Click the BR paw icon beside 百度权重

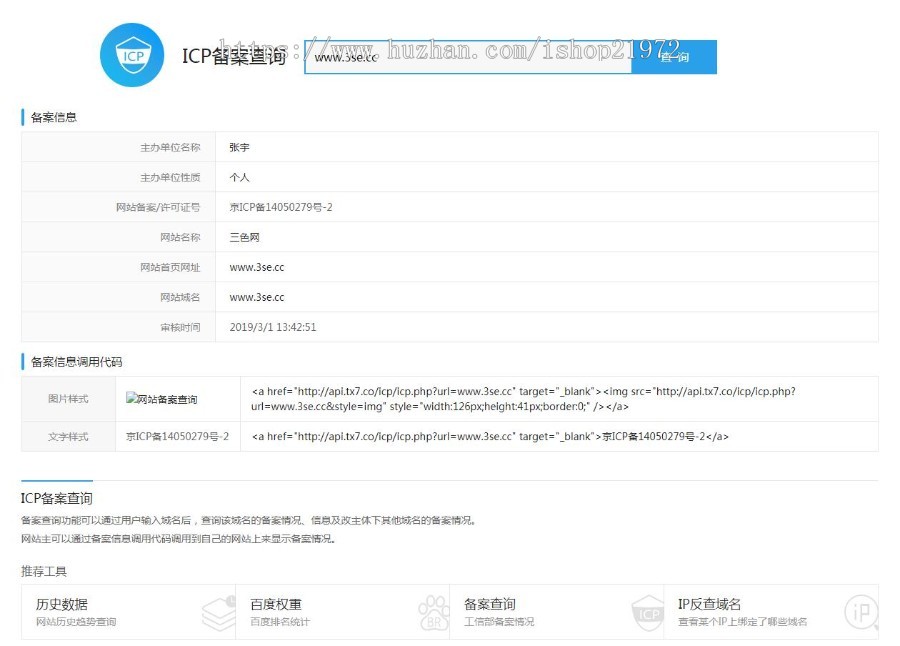[433, 611]
